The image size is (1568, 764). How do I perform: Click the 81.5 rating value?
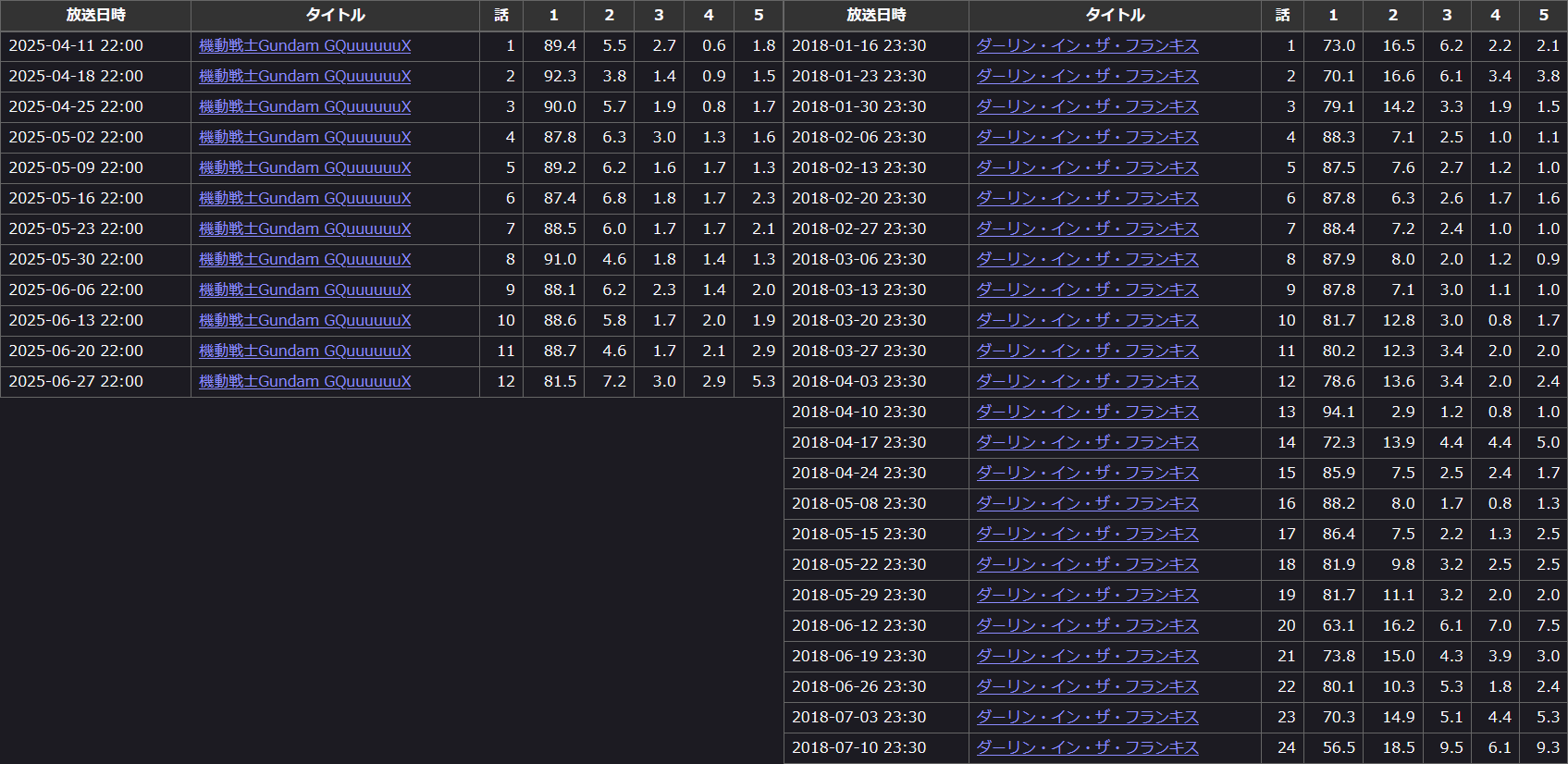pos(560,381)
